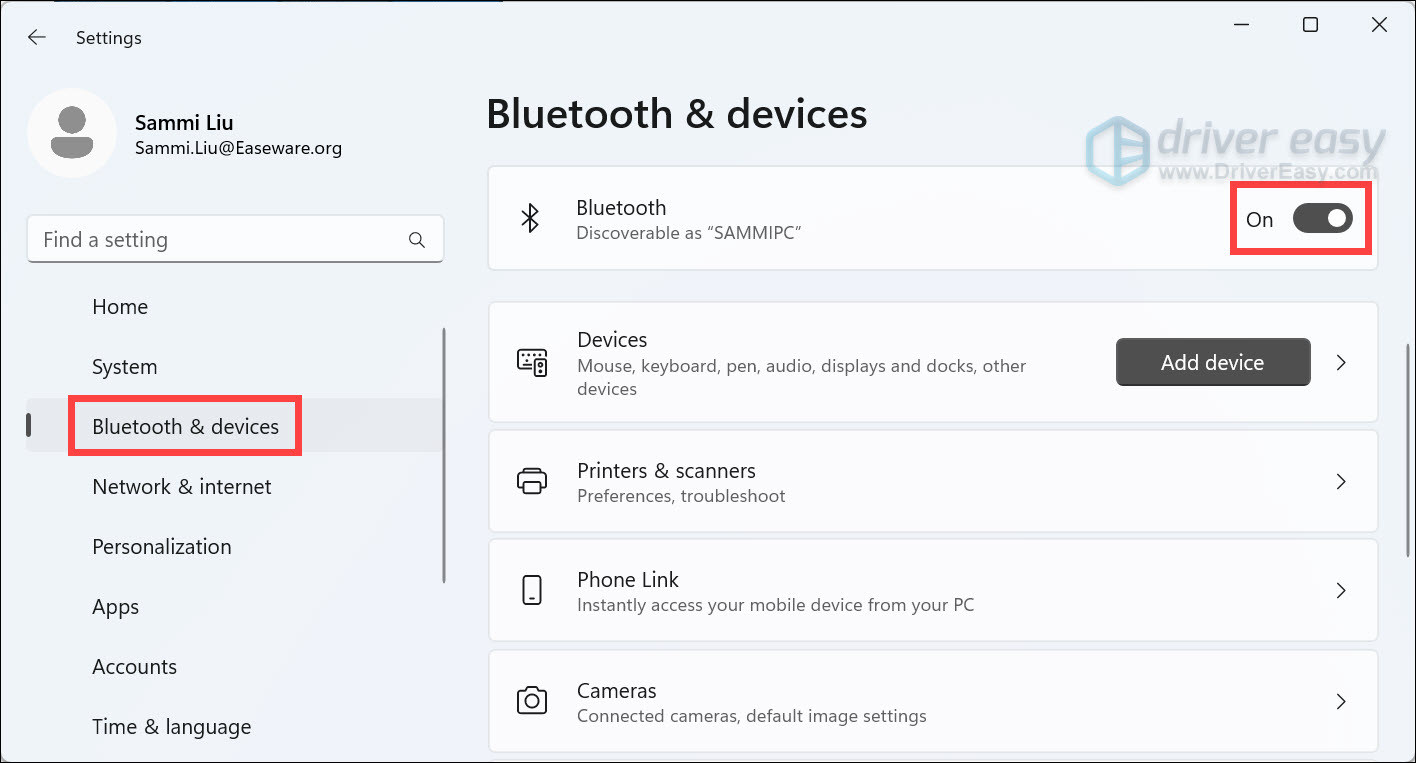Select the Devices keyboard-and-mouse icon
Image resolution: width=1416 pixels, height=763 pixels.
534,362
